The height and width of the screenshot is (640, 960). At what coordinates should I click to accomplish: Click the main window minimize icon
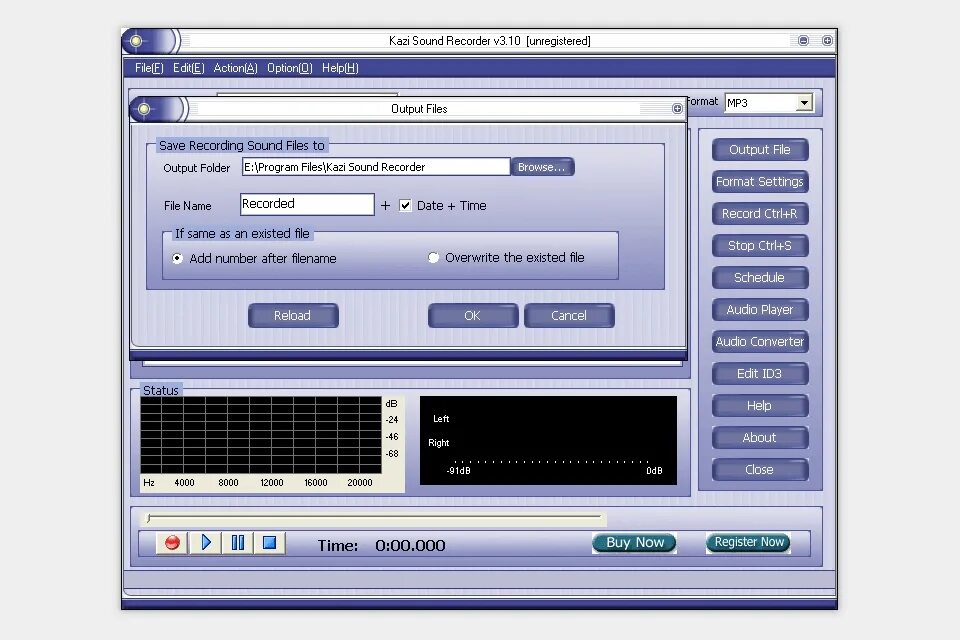click(803, 40)
